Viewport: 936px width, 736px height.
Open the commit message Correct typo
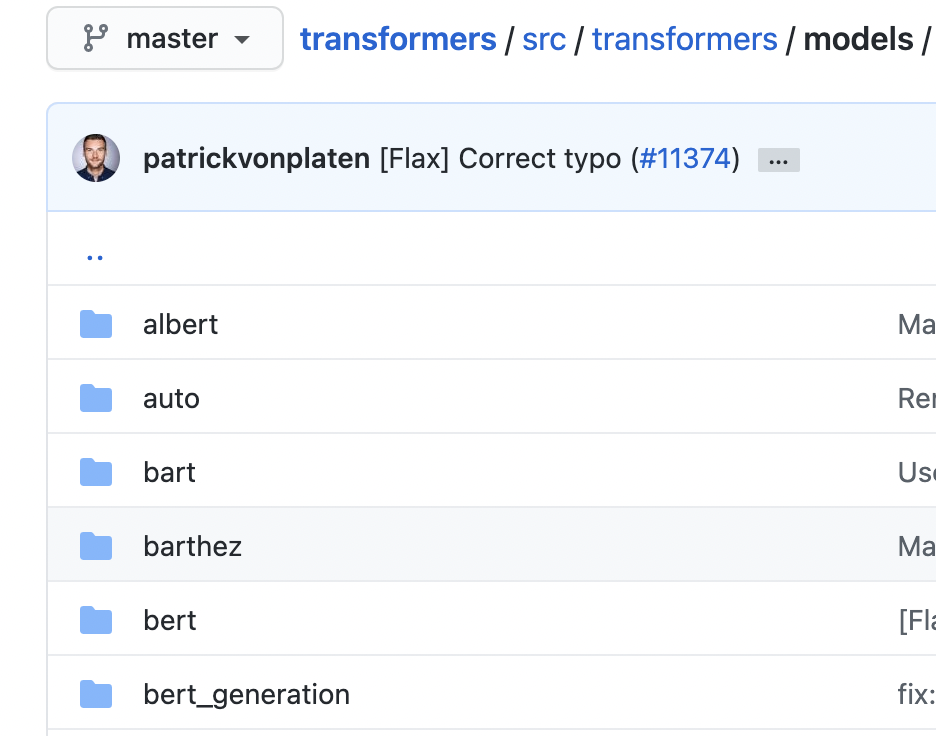click(x=500, y=159)
